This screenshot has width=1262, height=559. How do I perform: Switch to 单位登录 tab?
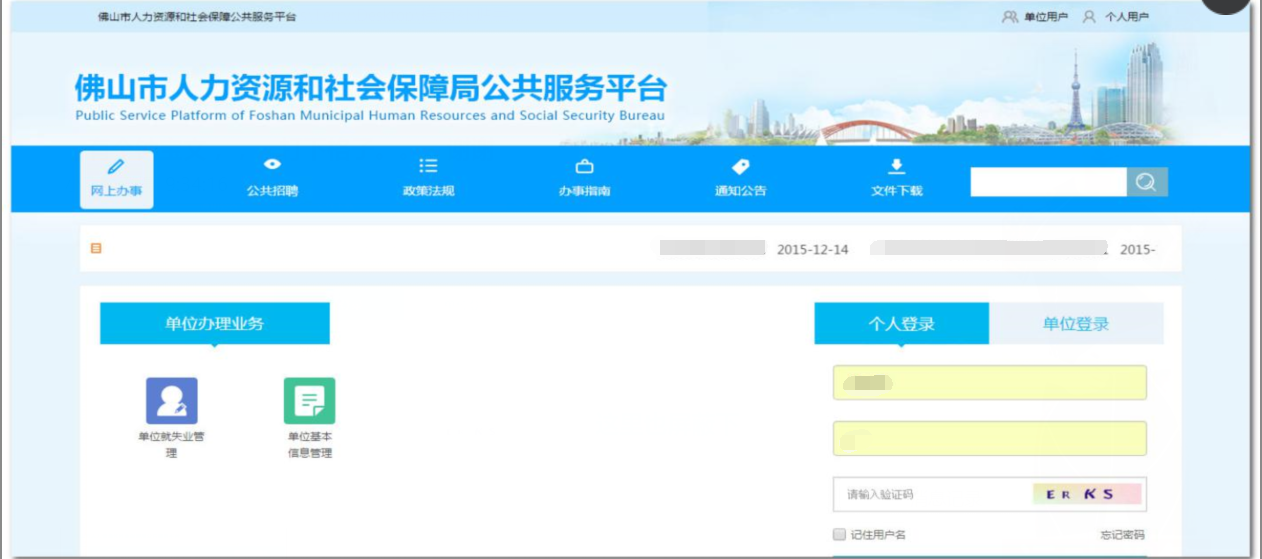(1076, 324)
